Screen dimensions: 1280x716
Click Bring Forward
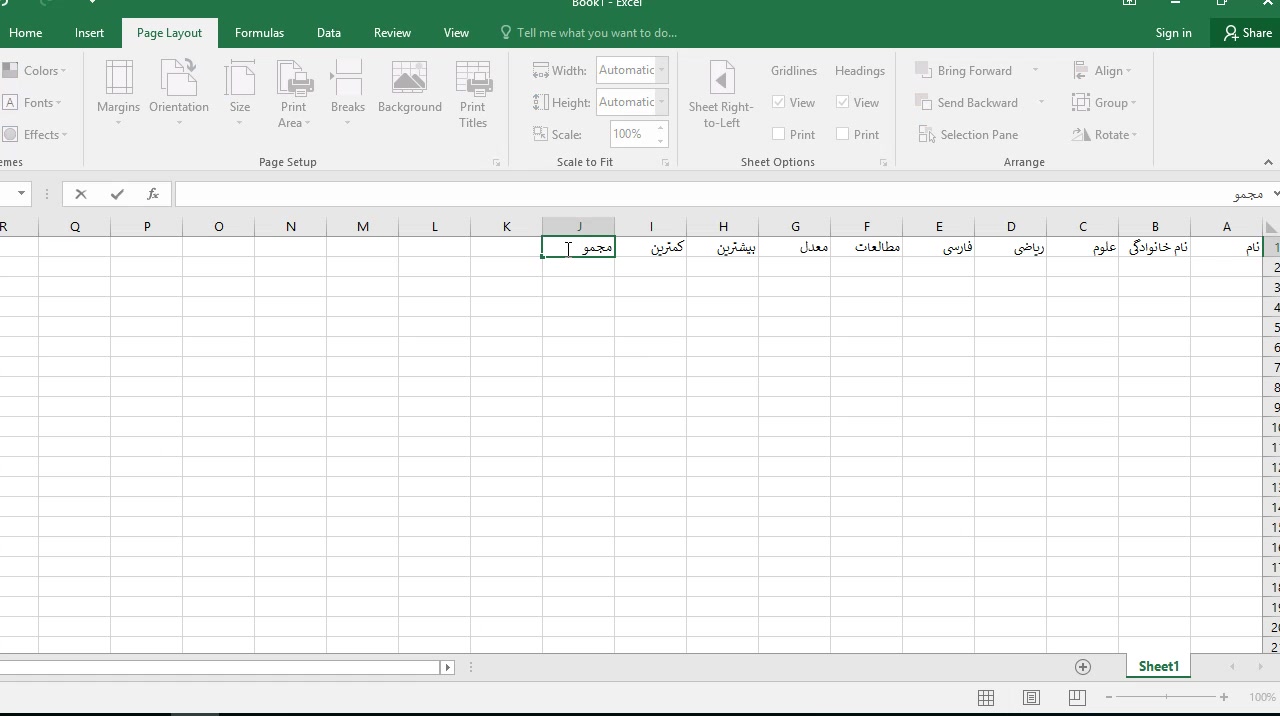[965, 71]
